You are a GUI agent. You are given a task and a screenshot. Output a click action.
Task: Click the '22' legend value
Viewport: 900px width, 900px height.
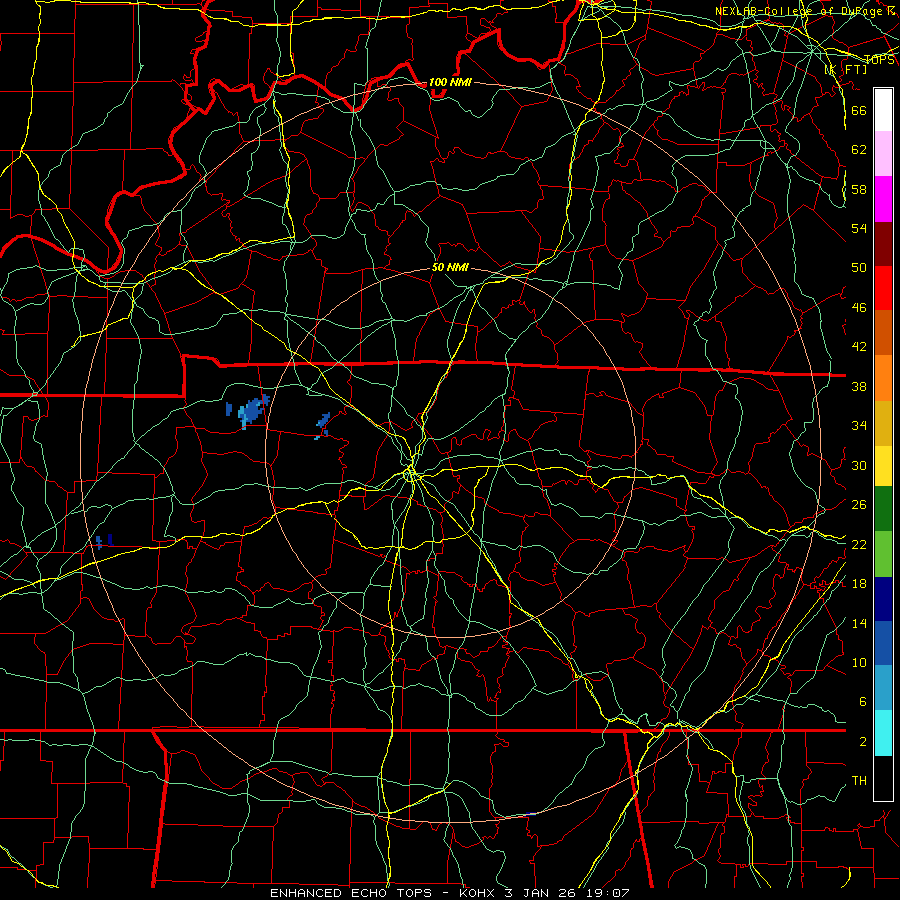[859, 544]
